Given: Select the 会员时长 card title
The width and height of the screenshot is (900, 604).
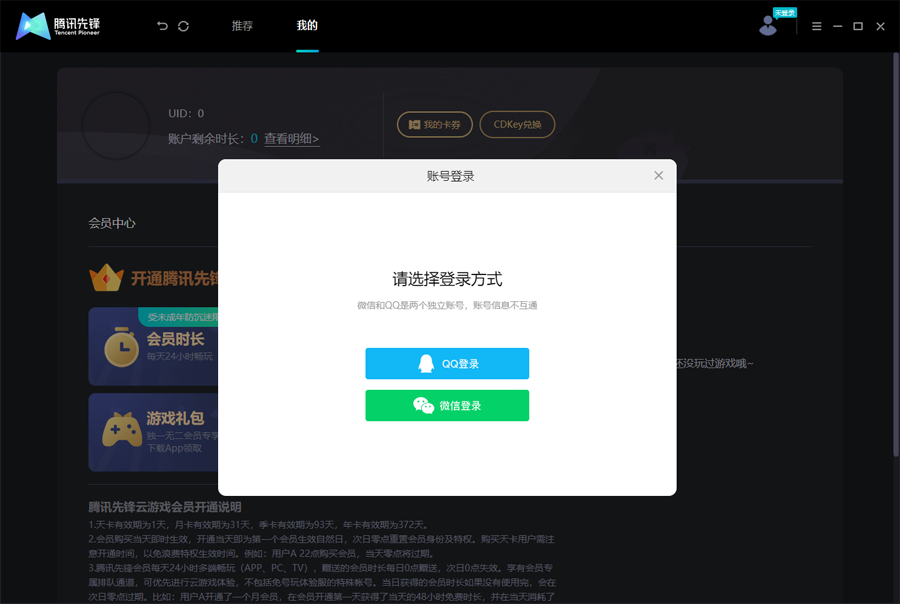Looking at the screenshot, I should (175, 339).
